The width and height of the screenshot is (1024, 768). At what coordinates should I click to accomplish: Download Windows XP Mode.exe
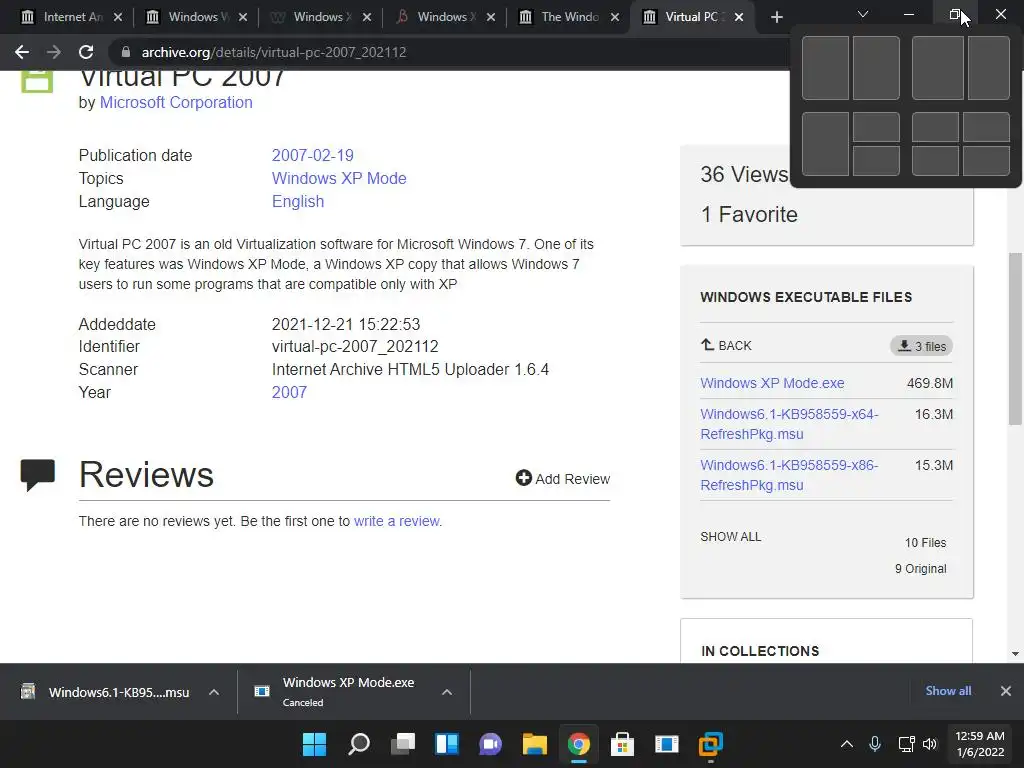click(772, 383)
